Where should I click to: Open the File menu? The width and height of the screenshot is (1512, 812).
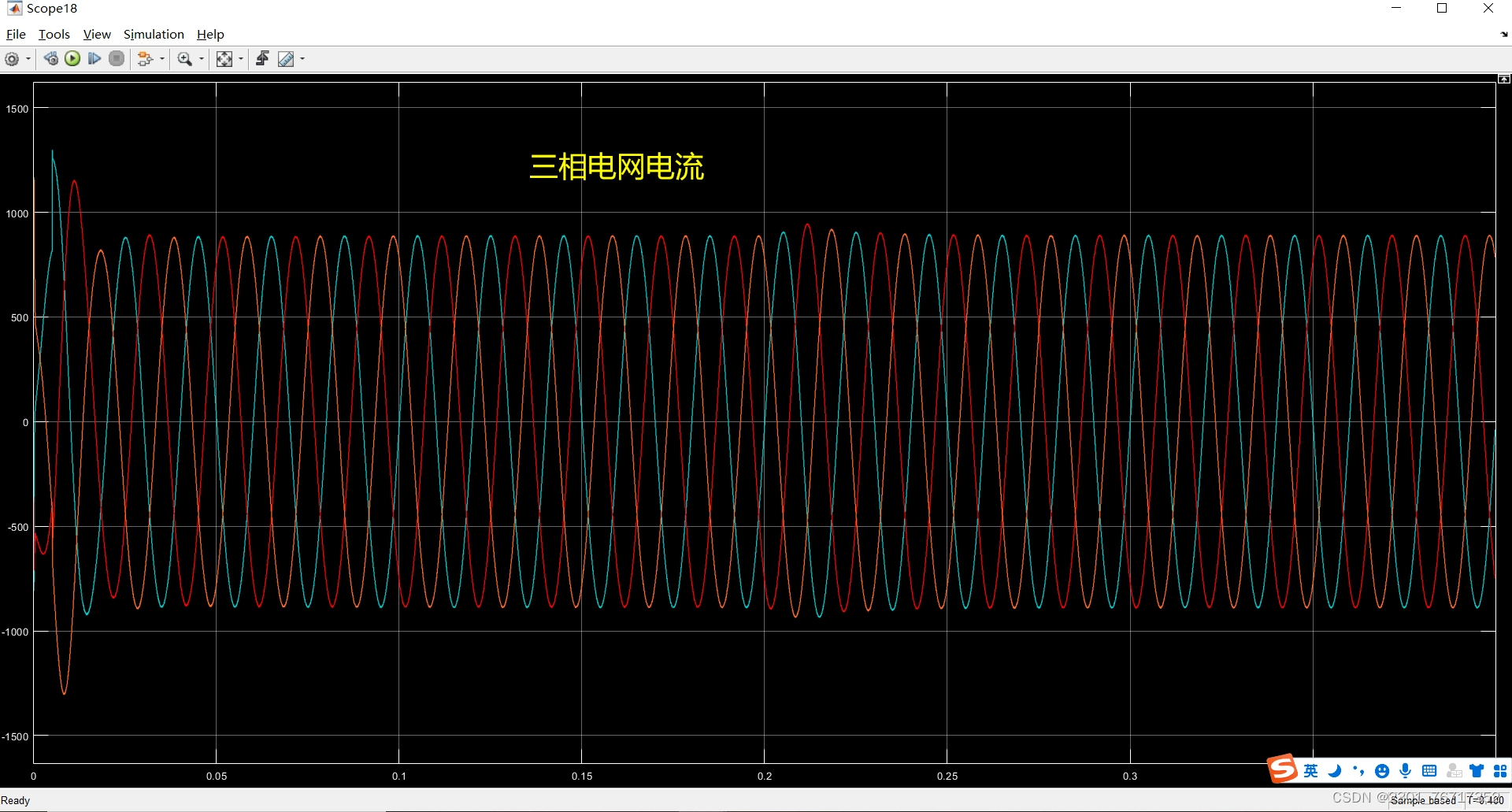16,34
